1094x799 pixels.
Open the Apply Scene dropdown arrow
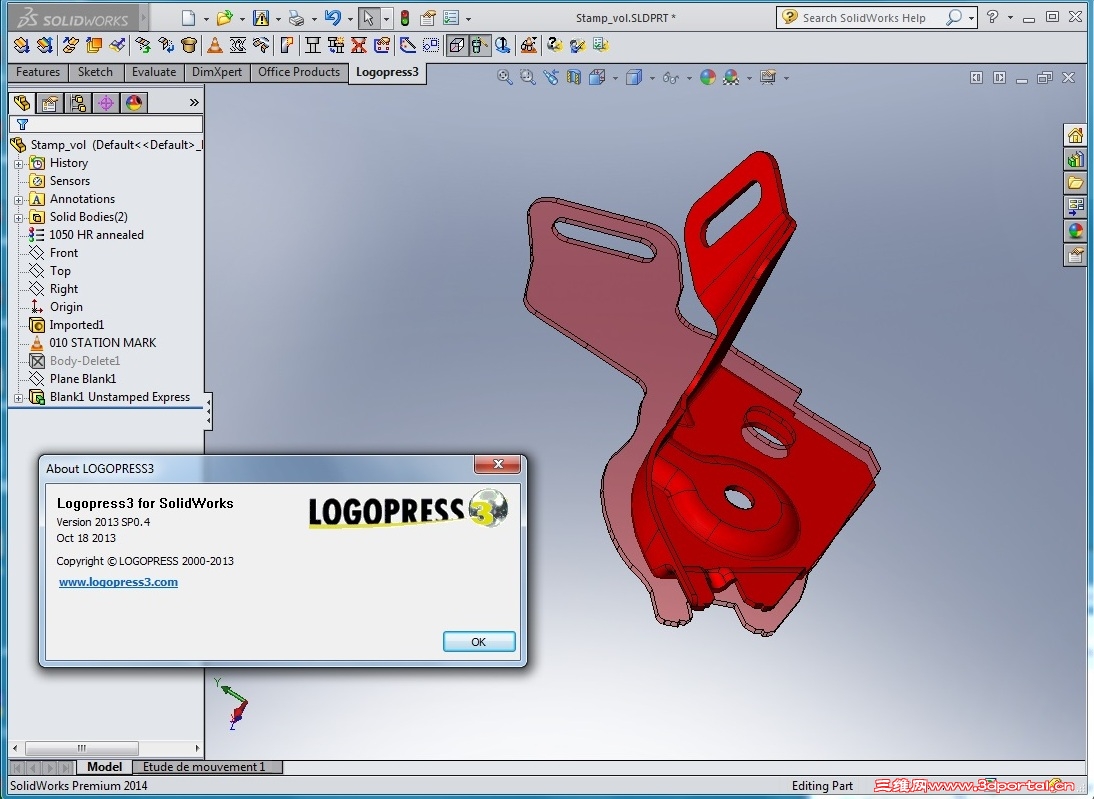(749, 78)
